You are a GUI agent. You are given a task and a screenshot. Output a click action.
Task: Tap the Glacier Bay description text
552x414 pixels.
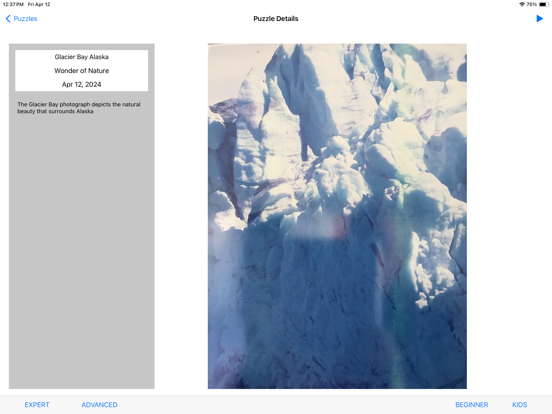[x=79, y=108]
